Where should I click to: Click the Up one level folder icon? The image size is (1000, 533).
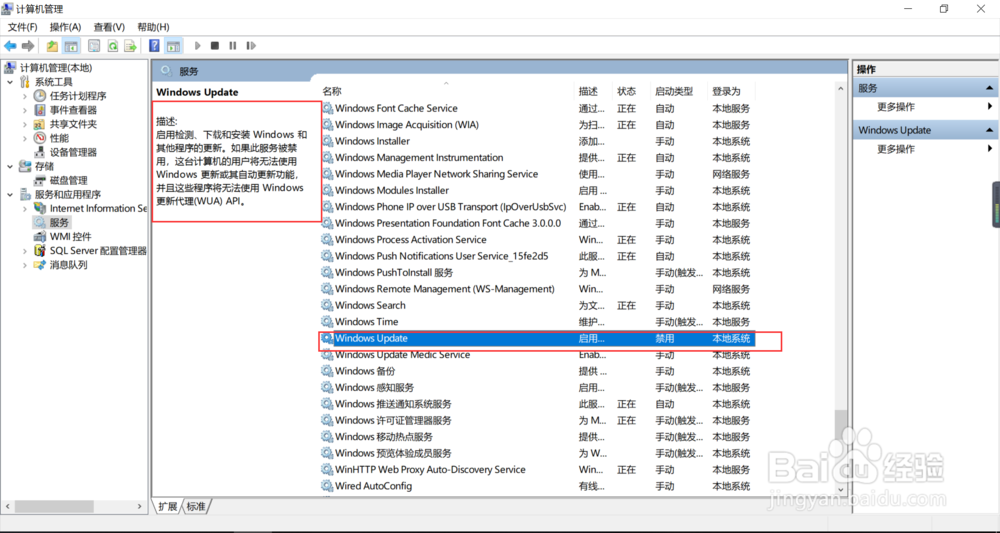coord(52,46)
